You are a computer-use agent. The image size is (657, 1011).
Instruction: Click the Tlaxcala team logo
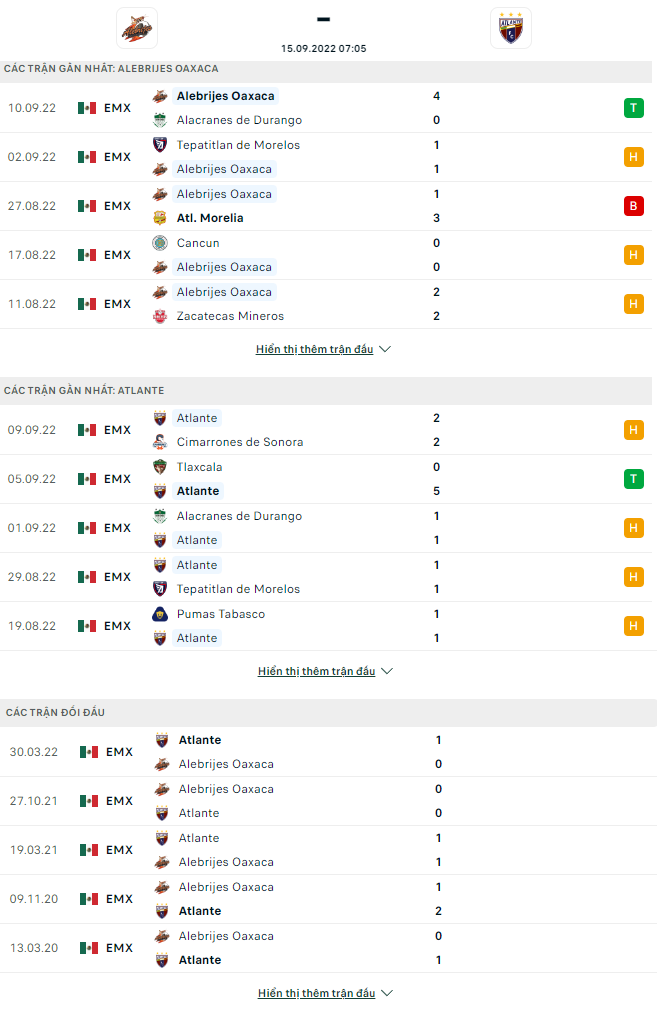160,467
